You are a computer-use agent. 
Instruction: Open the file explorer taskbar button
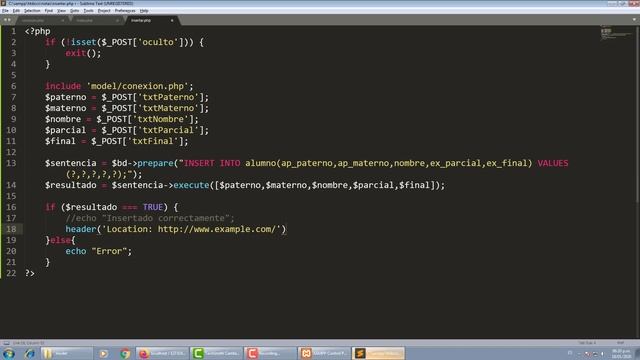click(x=67, y=353)
